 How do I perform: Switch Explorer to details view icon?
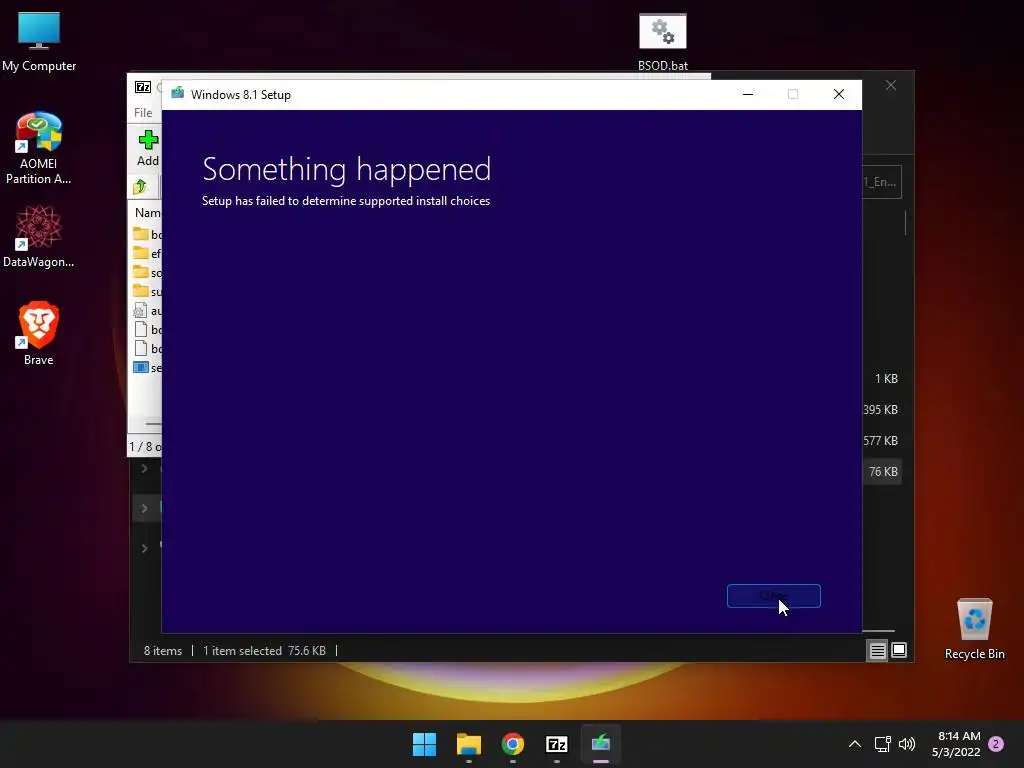coord(877,650)
